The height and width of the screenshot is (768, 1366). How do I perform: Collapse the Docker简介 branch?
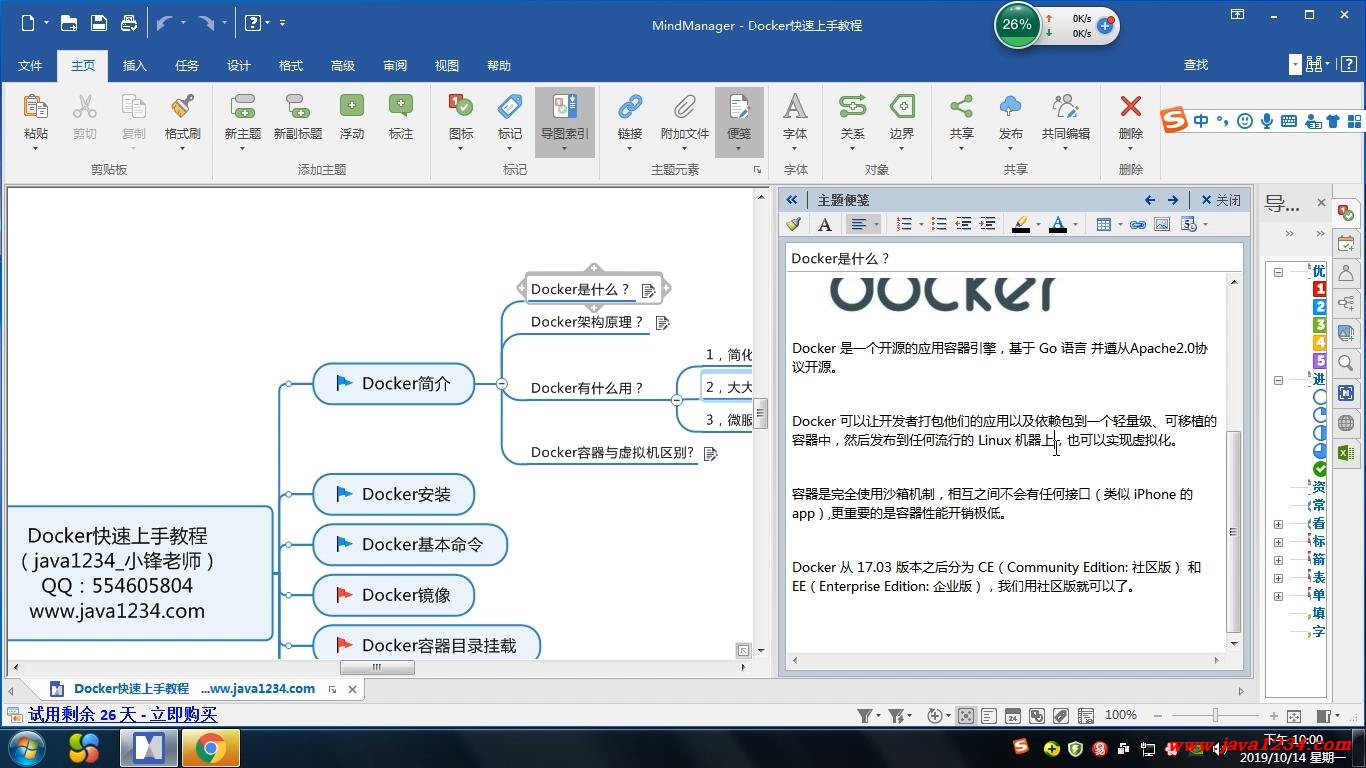pos(502,383)
